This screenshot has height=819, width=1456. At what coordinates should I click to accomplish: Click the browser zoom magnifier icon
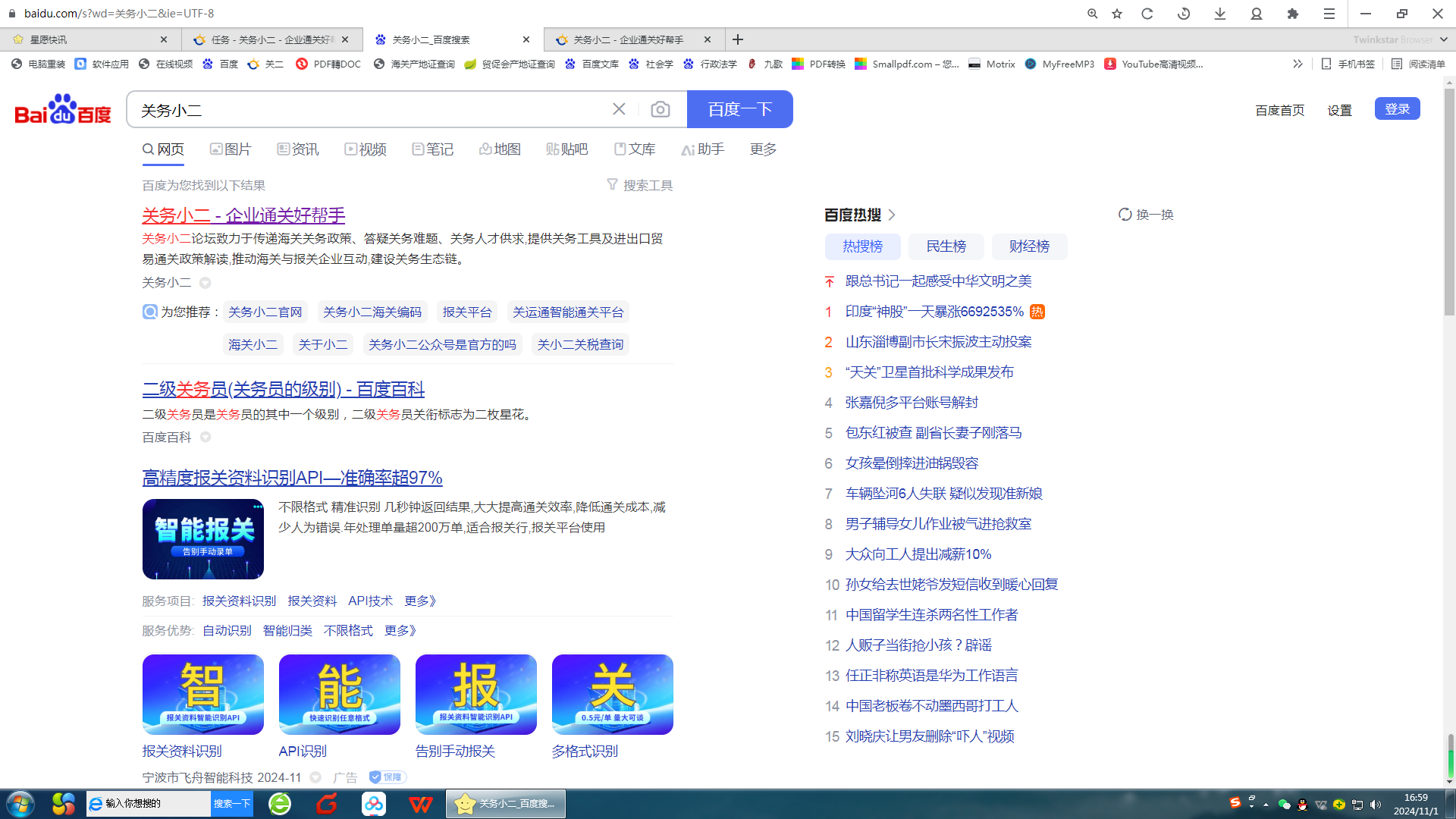click(x=1092, y=14)
